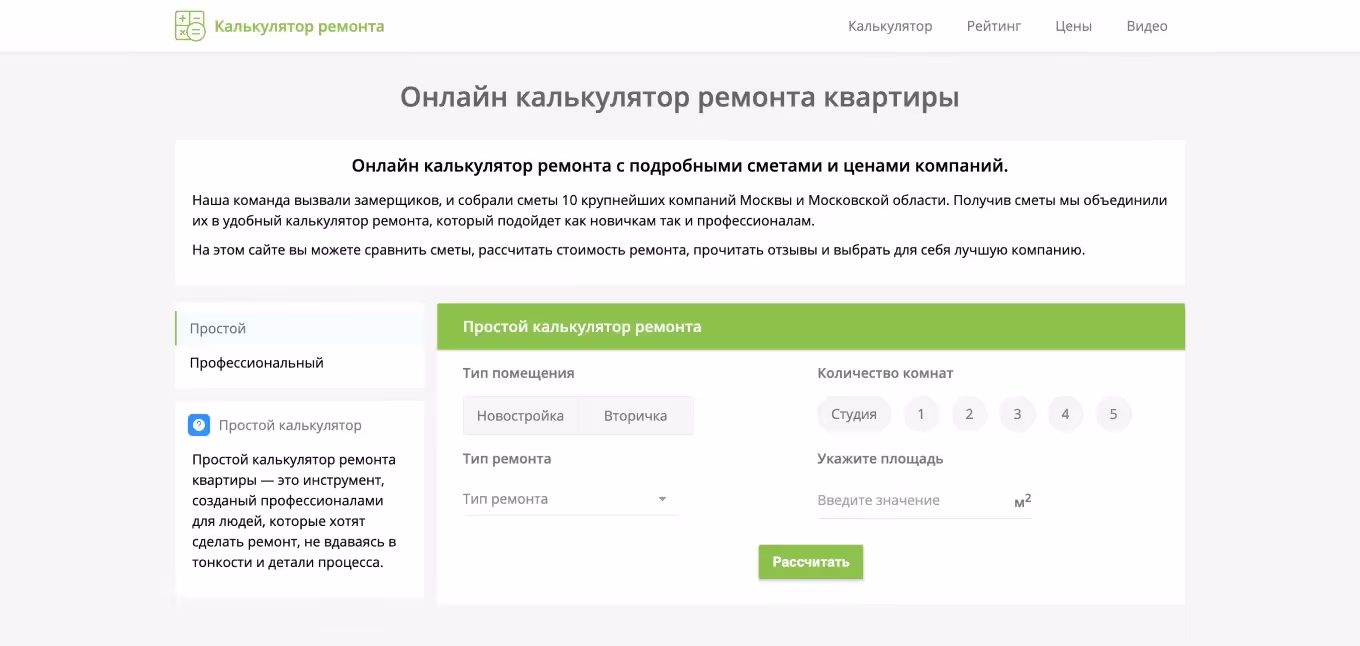The width and height of the screenshot is (1360, 646).
Task: Open the Рейтинг menu item
Action: click(993, 26)
